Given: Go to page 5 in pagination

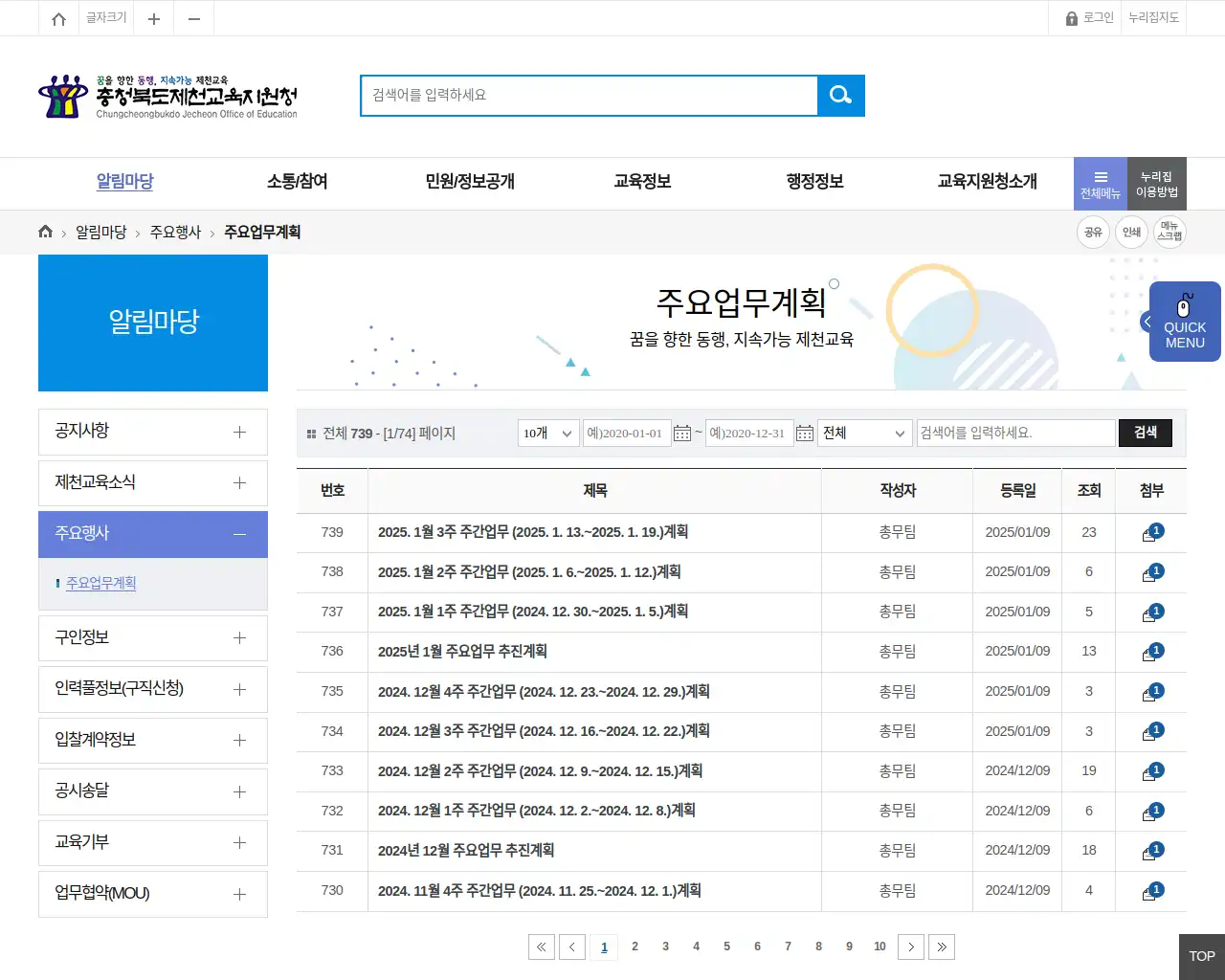Looking at the screenshot, I should click(726, 947).
